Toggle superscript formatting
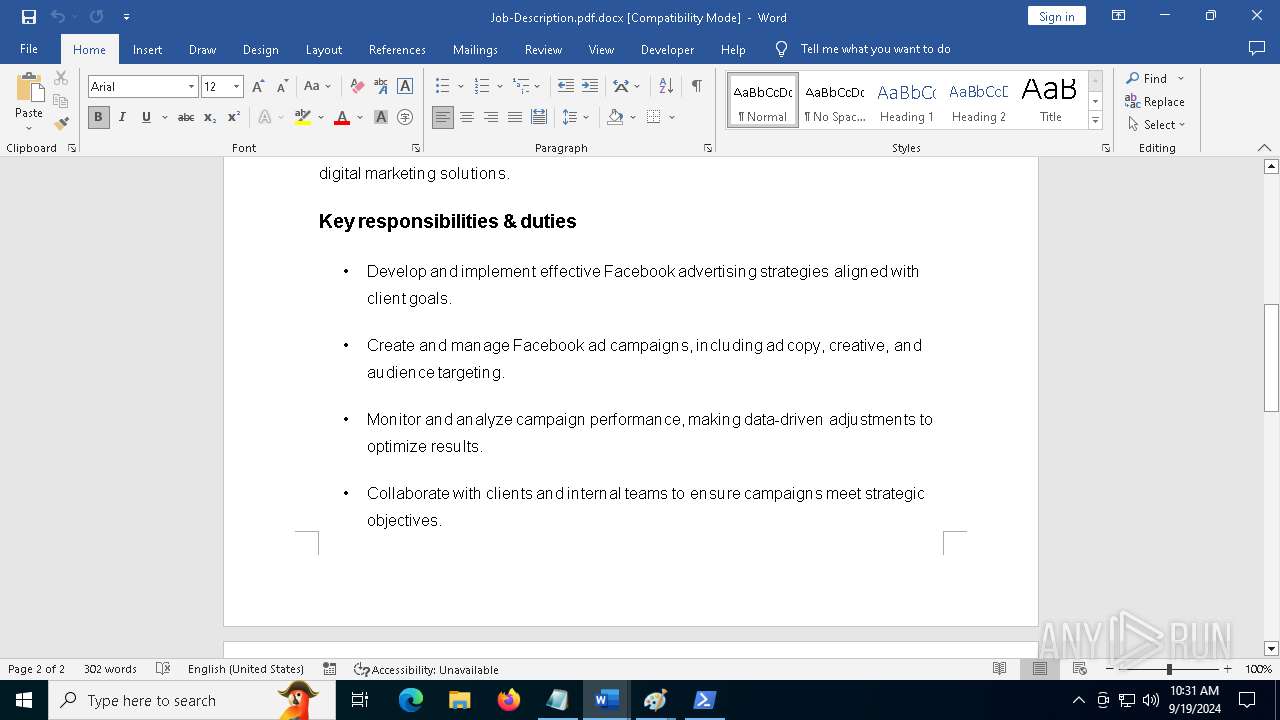1280x720 pixels. 234,117
